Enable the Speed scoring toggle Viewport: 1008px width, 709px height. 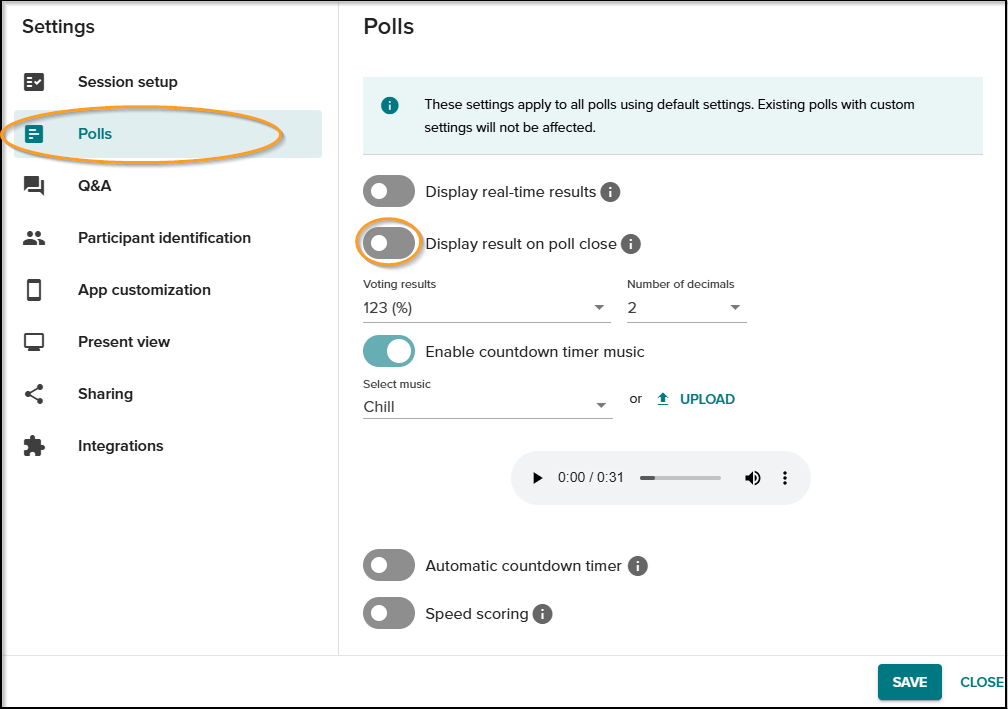(x=389, y=614)
